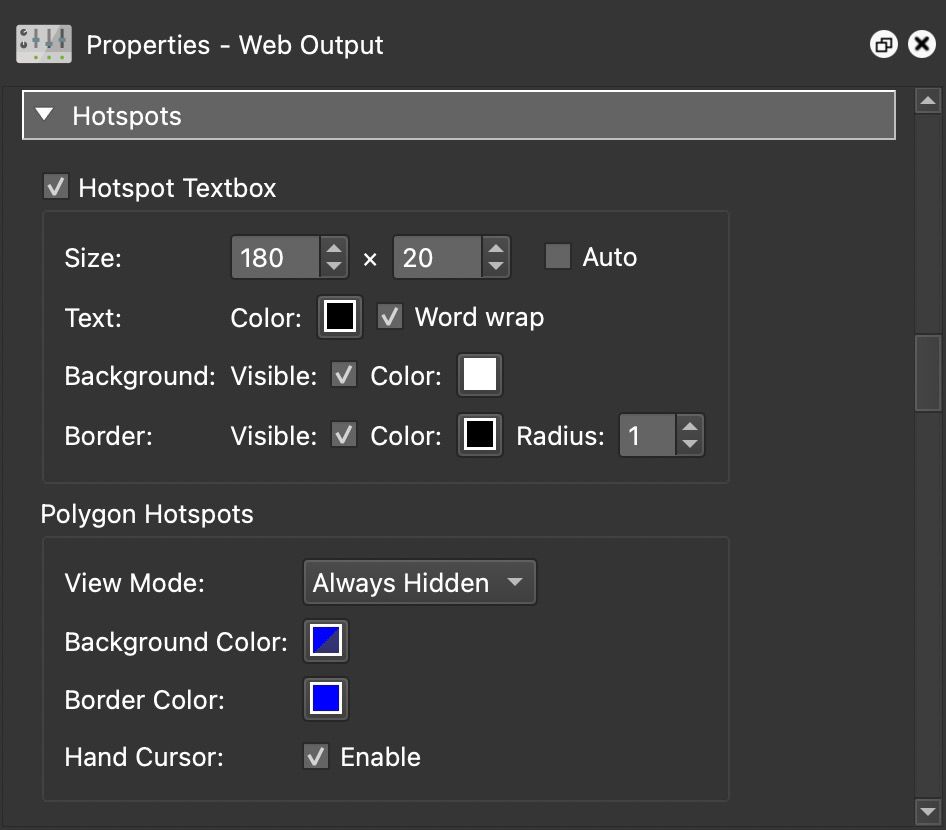Click the Properties panel sliders icon
Viewport: 946px width, 830px height.
(x=42, y=43)
